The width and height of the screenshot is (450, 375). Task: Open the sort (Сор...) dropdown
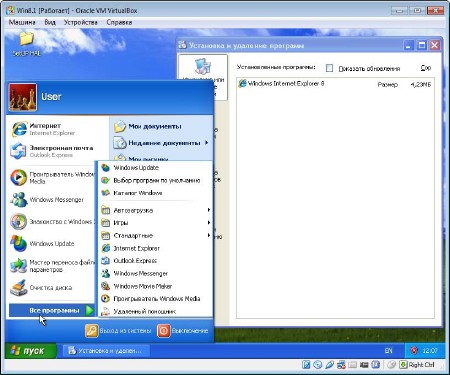[426, 68]
